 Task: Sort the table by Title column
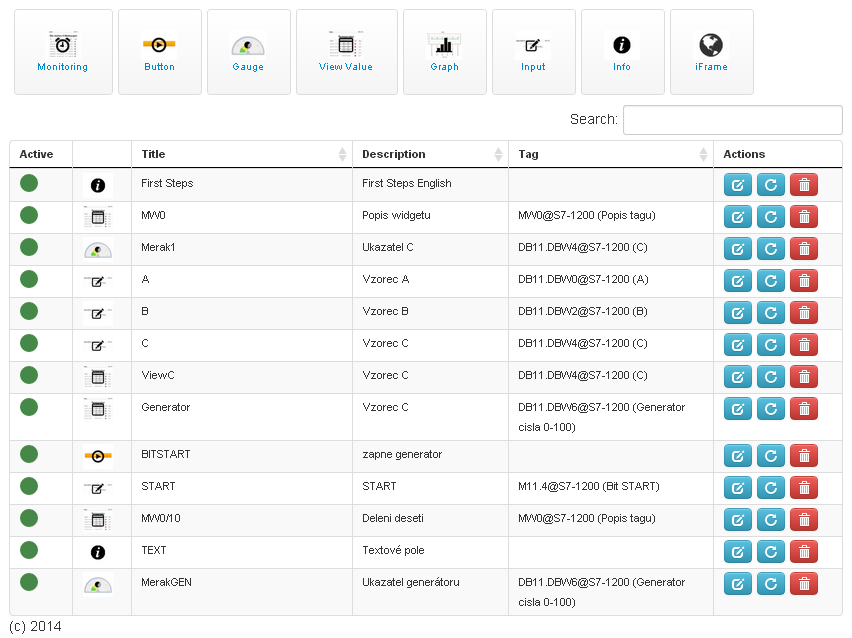point(242,154)
